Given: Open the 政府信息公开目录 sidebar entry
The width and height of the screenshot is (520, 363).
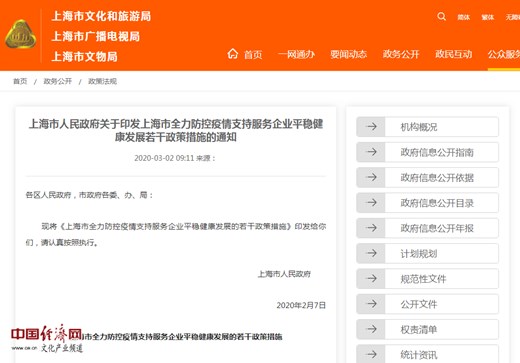Looking at the screenshot, I should 428,203.
